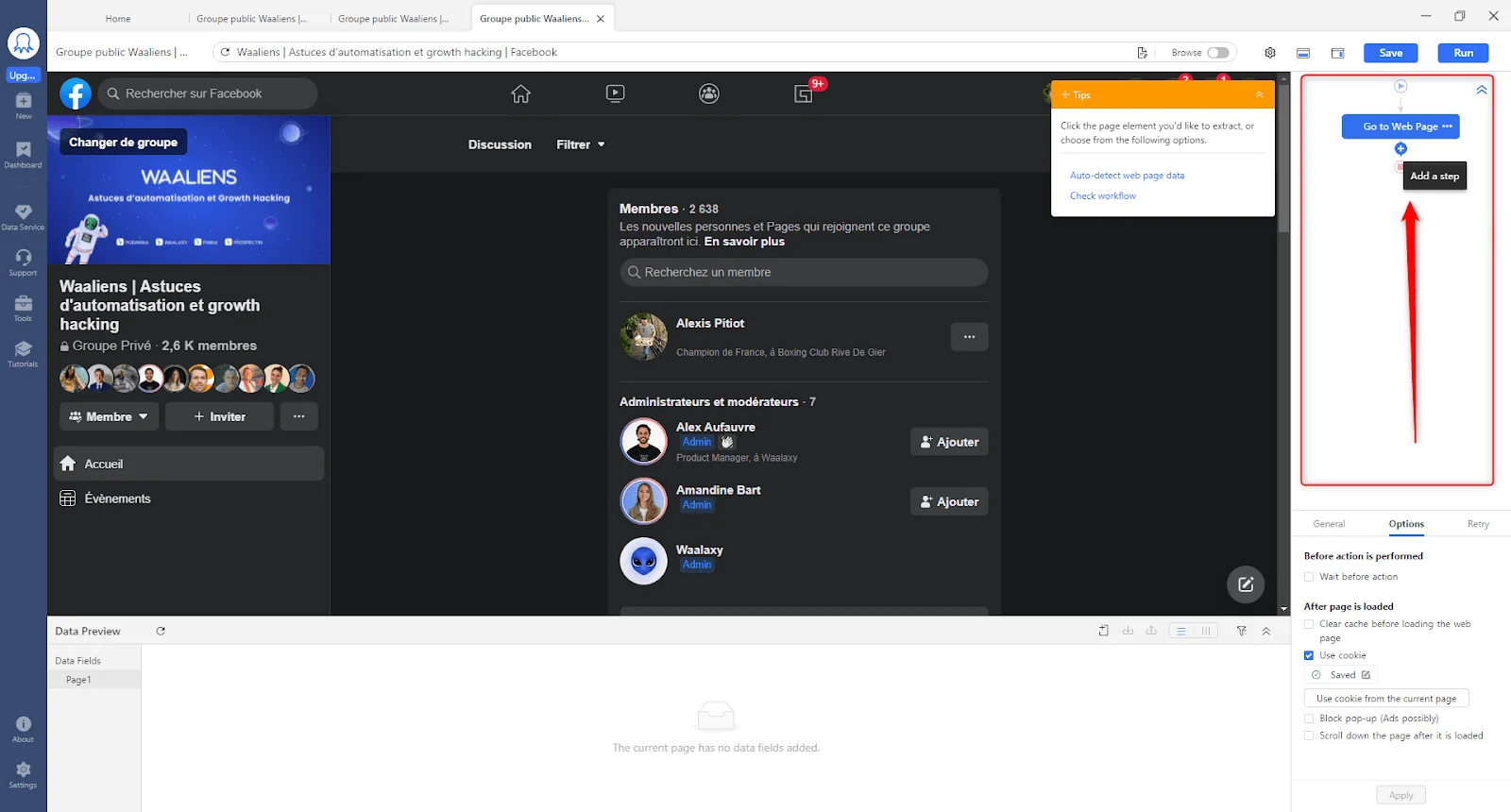The height and width of the screenshot is (812, 1511).
Task: Open the Data Service section
Action: pyautogui.click(x=24, y=217)
